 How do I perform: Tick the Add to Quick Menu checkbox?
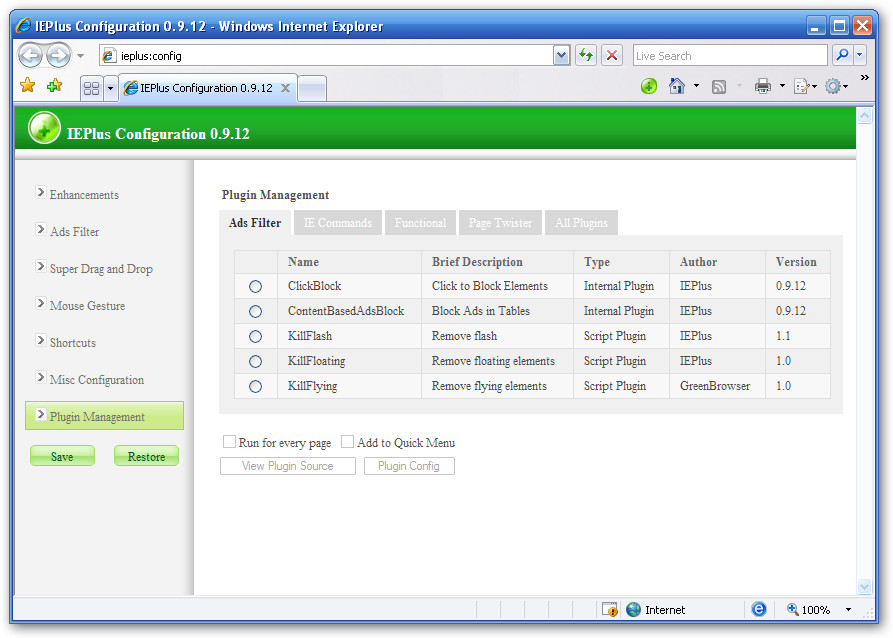coord(347,441)
